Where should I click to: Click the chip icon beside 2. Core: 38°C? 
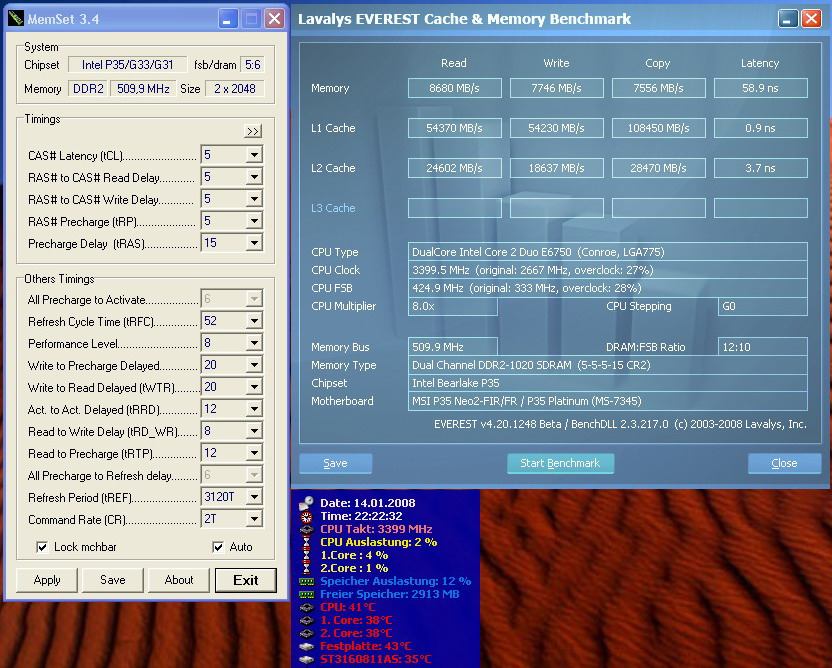click(306, 634)
